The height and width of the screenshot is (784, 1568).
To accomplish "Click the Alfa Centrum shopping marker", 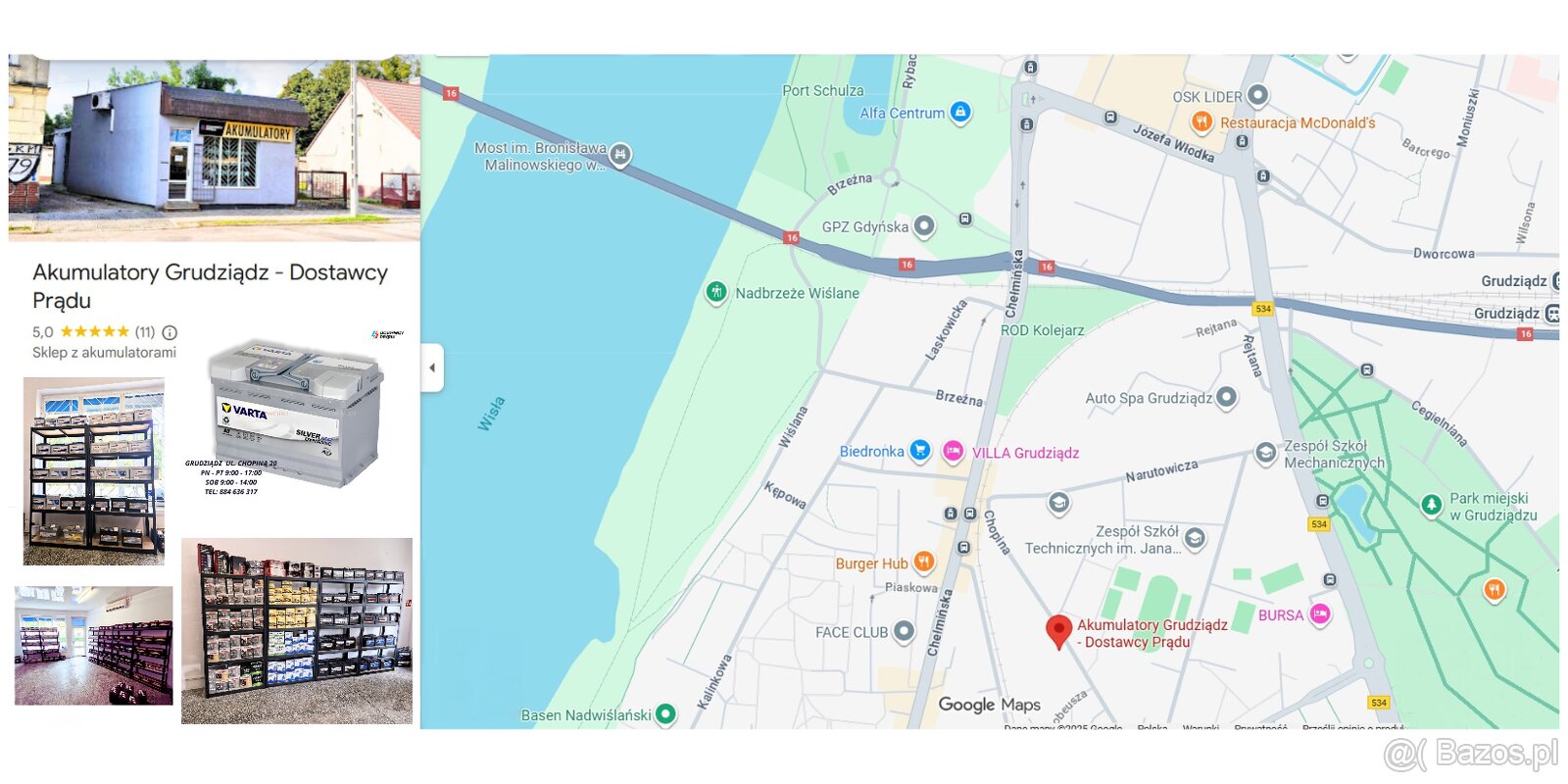I will coord(960,113).
